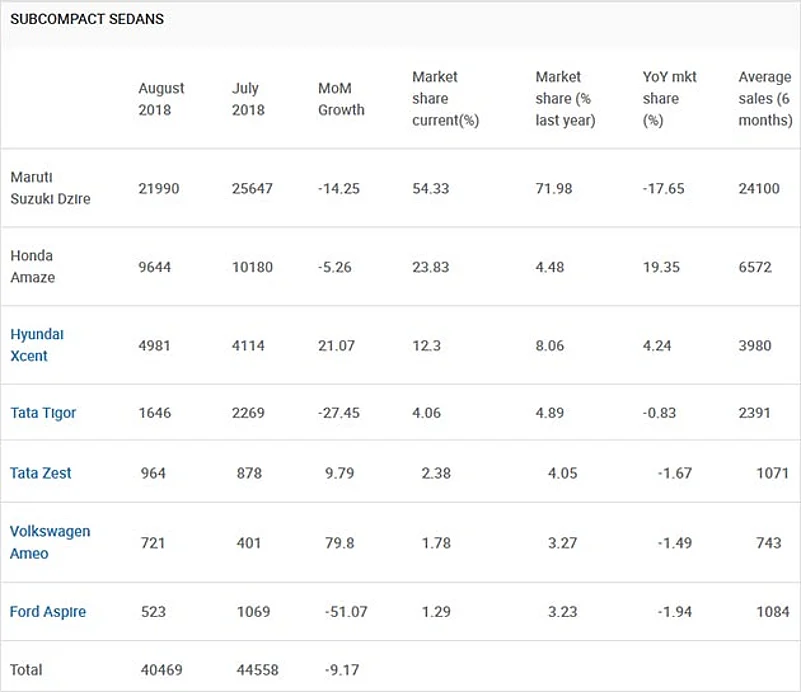The width and height of the screenshot is (801, 692).
Task: Open the Ford Aspire link
Action: (48, 611)
